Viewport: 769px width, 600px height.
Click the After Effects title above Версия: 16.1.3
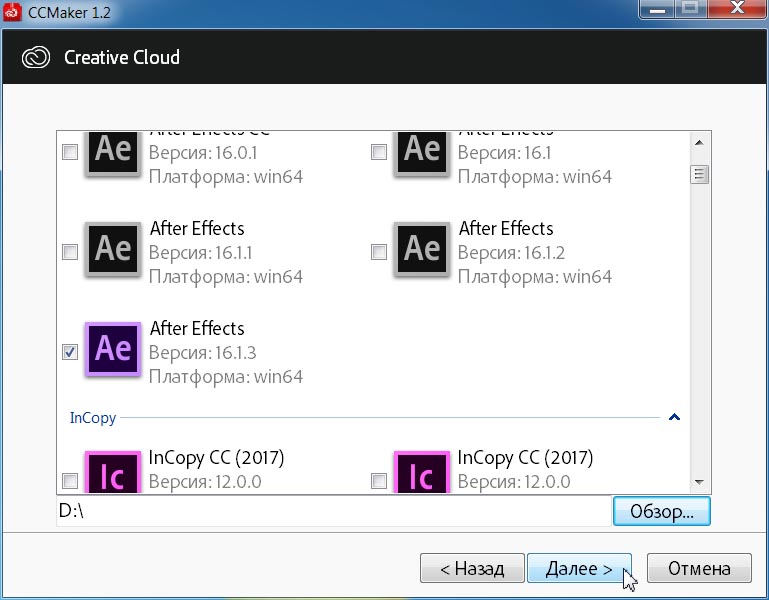[x=197, y=329]
